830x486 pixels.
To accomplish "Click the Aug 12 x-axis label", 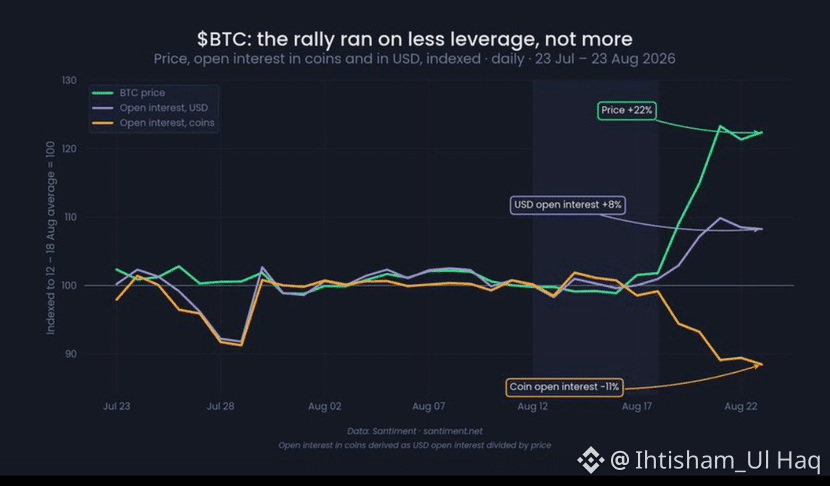I will pos(533,407).
